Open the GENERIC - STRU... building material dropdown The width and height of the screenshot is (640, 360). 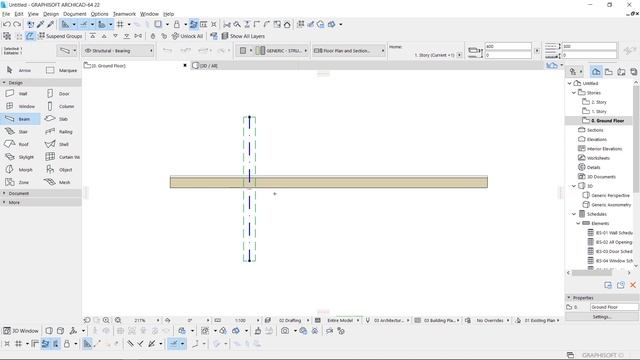coord(282,51)
